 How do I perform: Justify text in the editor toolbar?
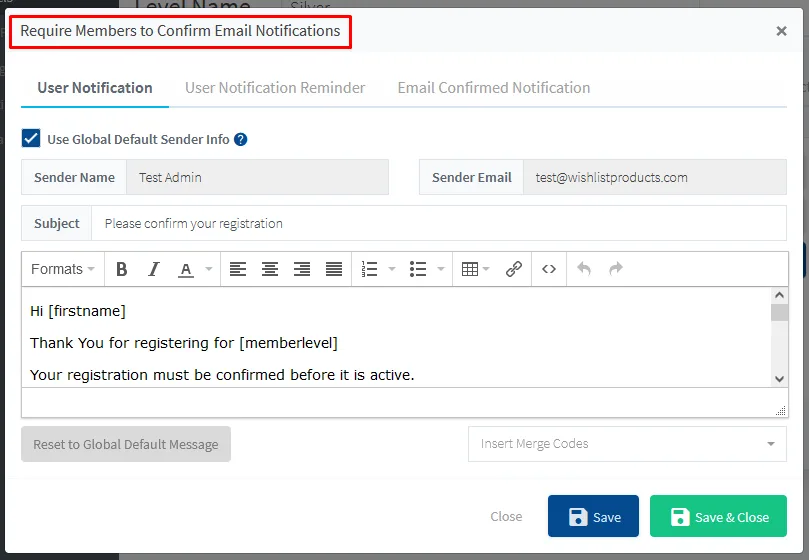tap(334, 269)
